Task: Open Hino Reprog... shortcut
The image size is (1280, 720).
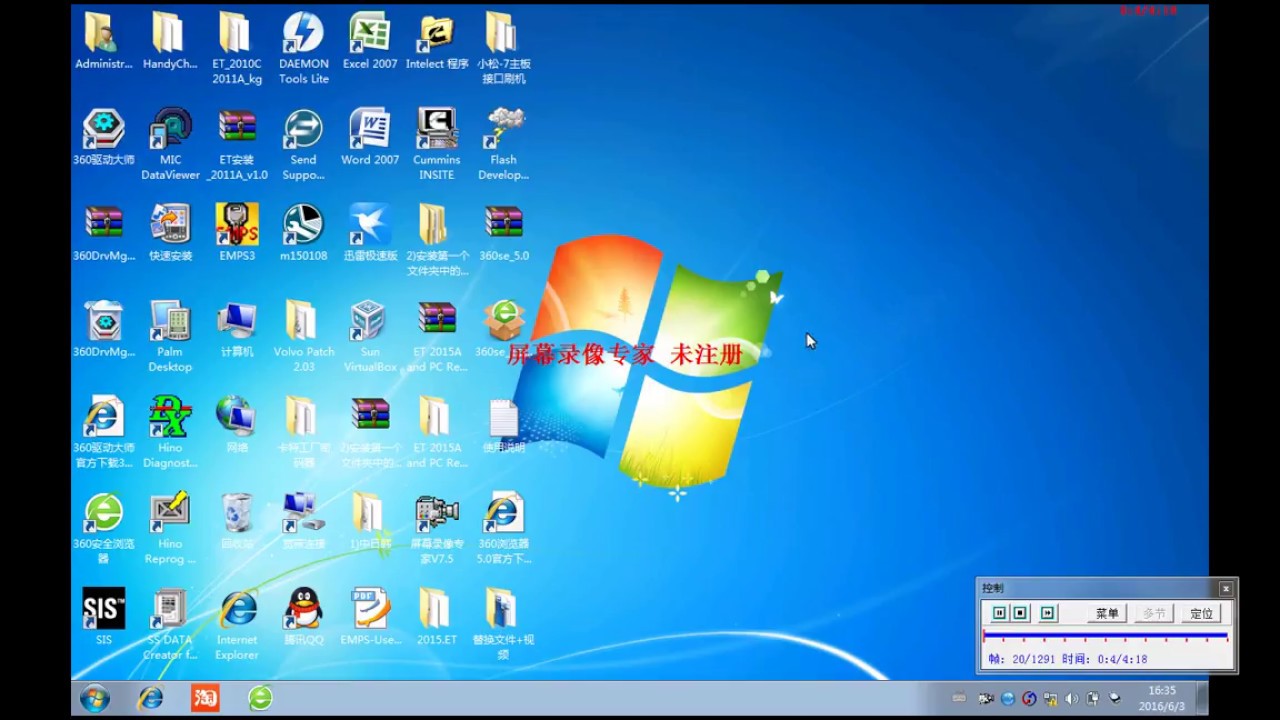Action: (x=170, y=528)
